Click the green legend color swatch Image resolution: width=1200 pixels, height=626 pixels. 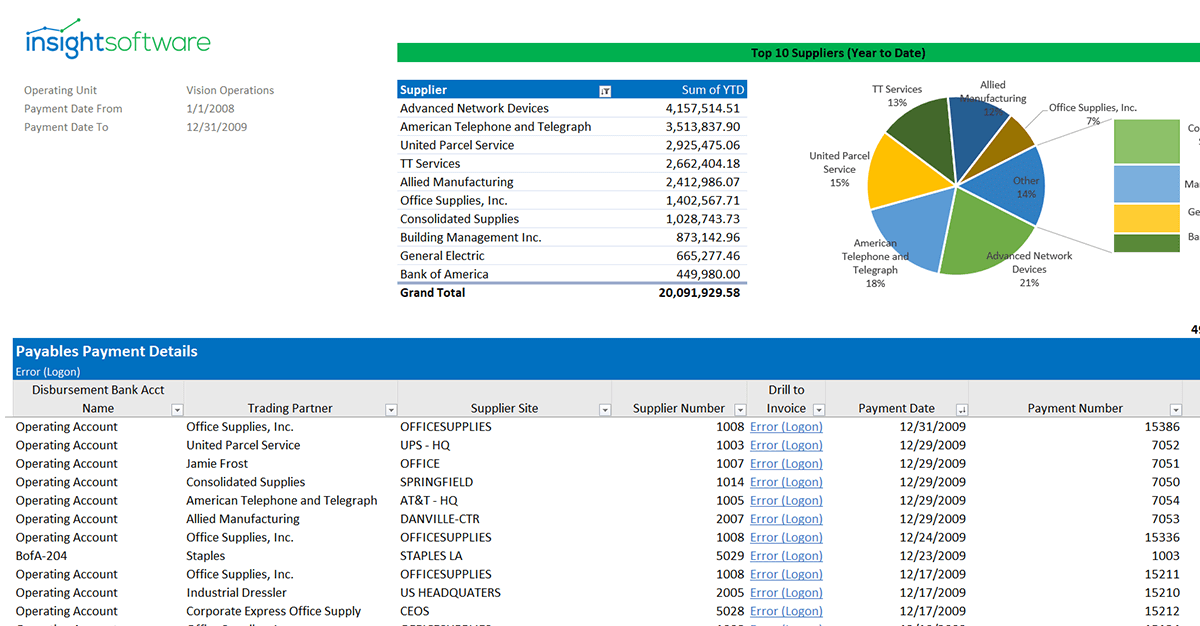click(1146, 140)
